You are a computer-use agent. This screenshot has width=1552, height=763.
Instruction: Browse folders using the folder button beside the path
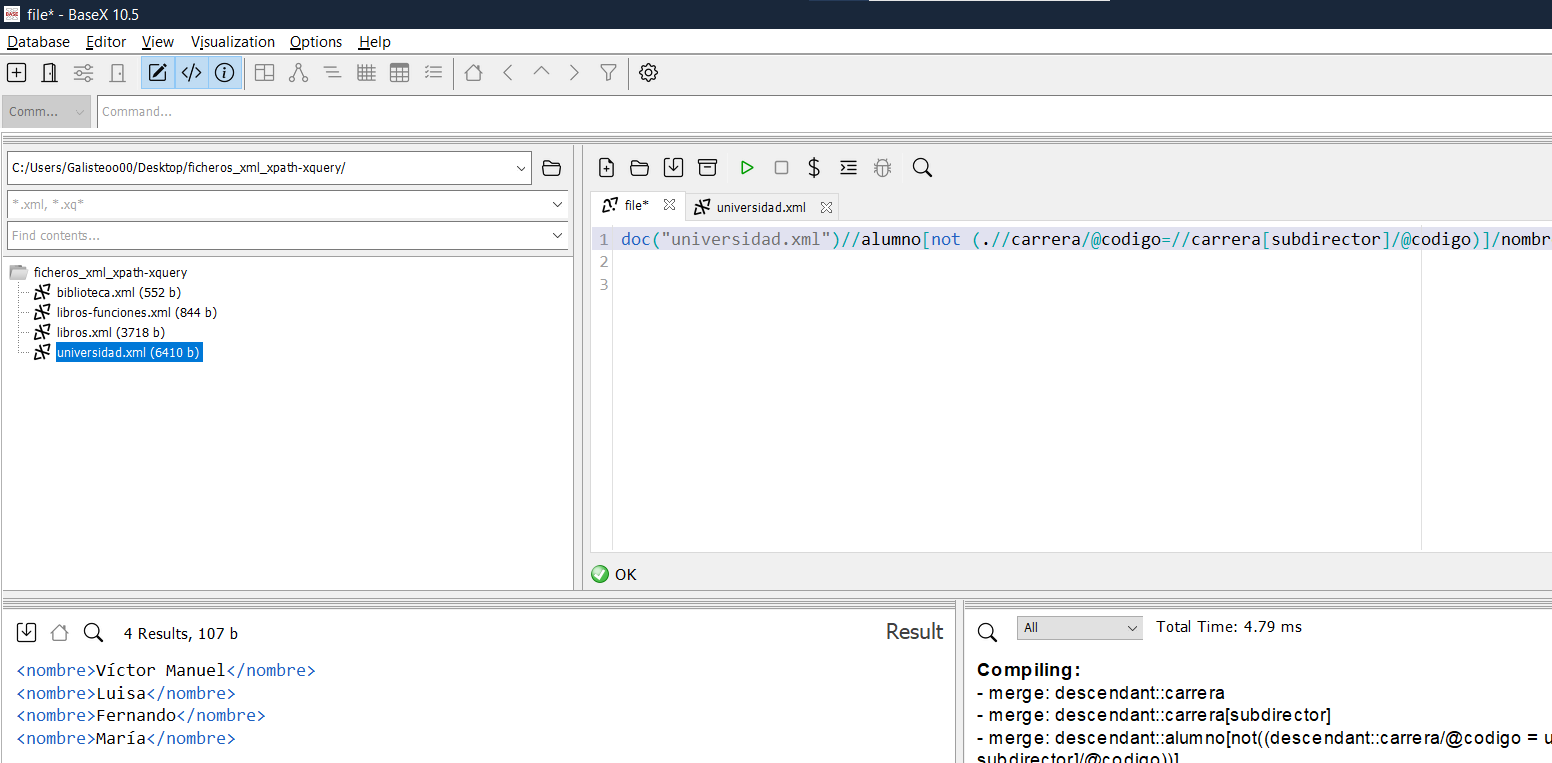[x=551, y=168]
